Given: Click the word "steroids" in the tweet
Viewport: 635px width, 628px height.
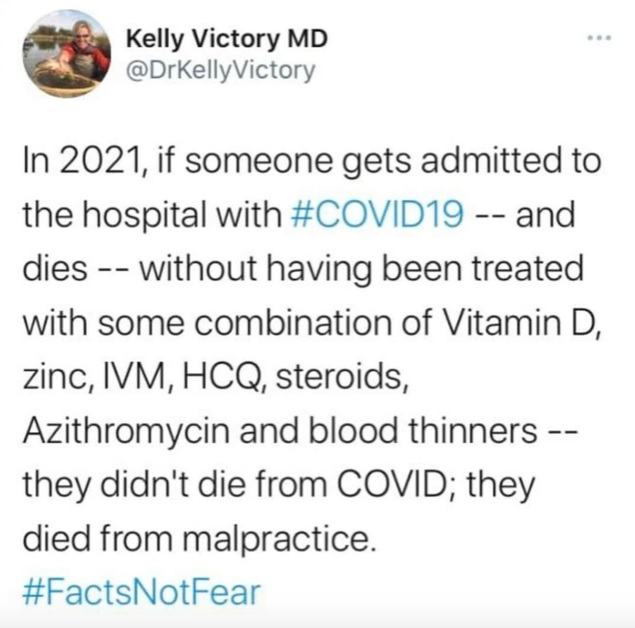Looking at the screenshot, I should click(x=341, y=377).
